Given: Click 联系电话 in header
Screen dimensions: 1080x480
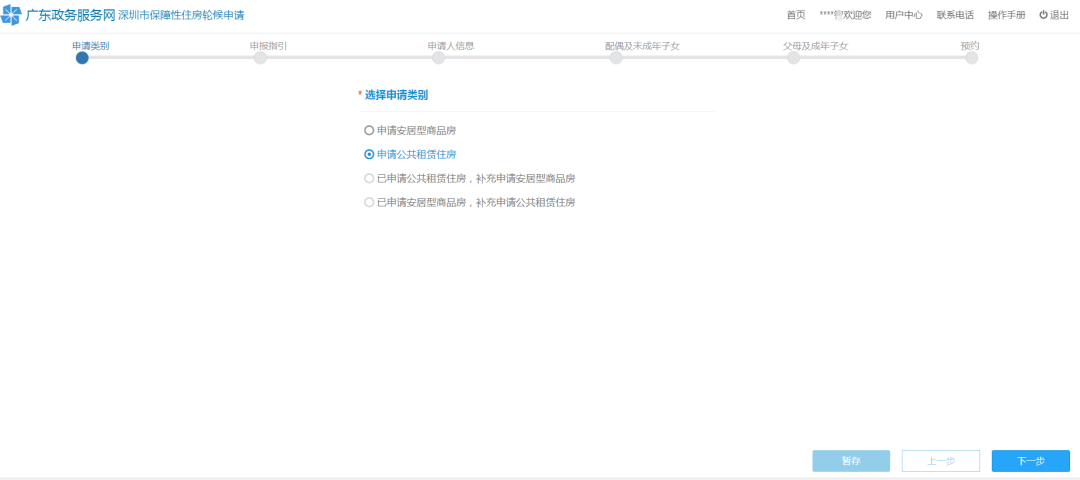Looking at the screenshot, I should [x=955, y=15].
